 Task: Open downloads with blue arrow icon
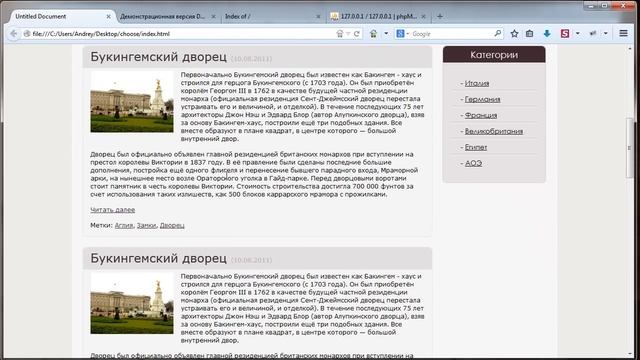point(547,34)
